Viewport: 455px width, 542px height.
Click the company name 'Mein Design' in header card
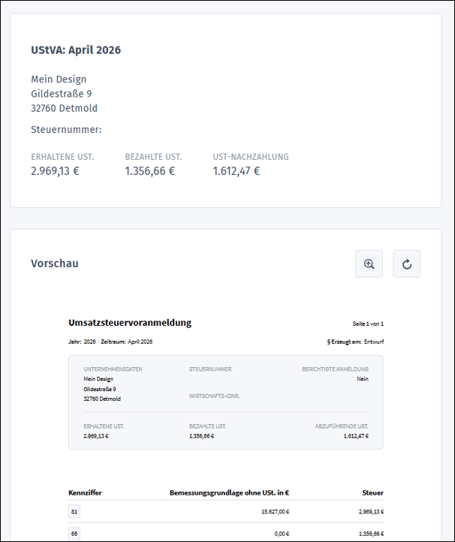[x=59, y=80]
